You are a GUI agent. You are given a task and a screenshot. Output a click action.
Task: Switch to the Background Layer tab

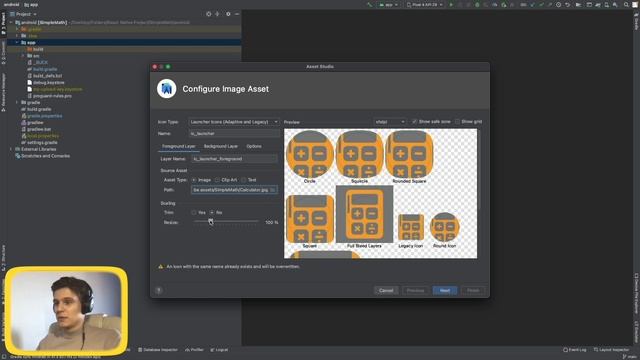[220, 146]
